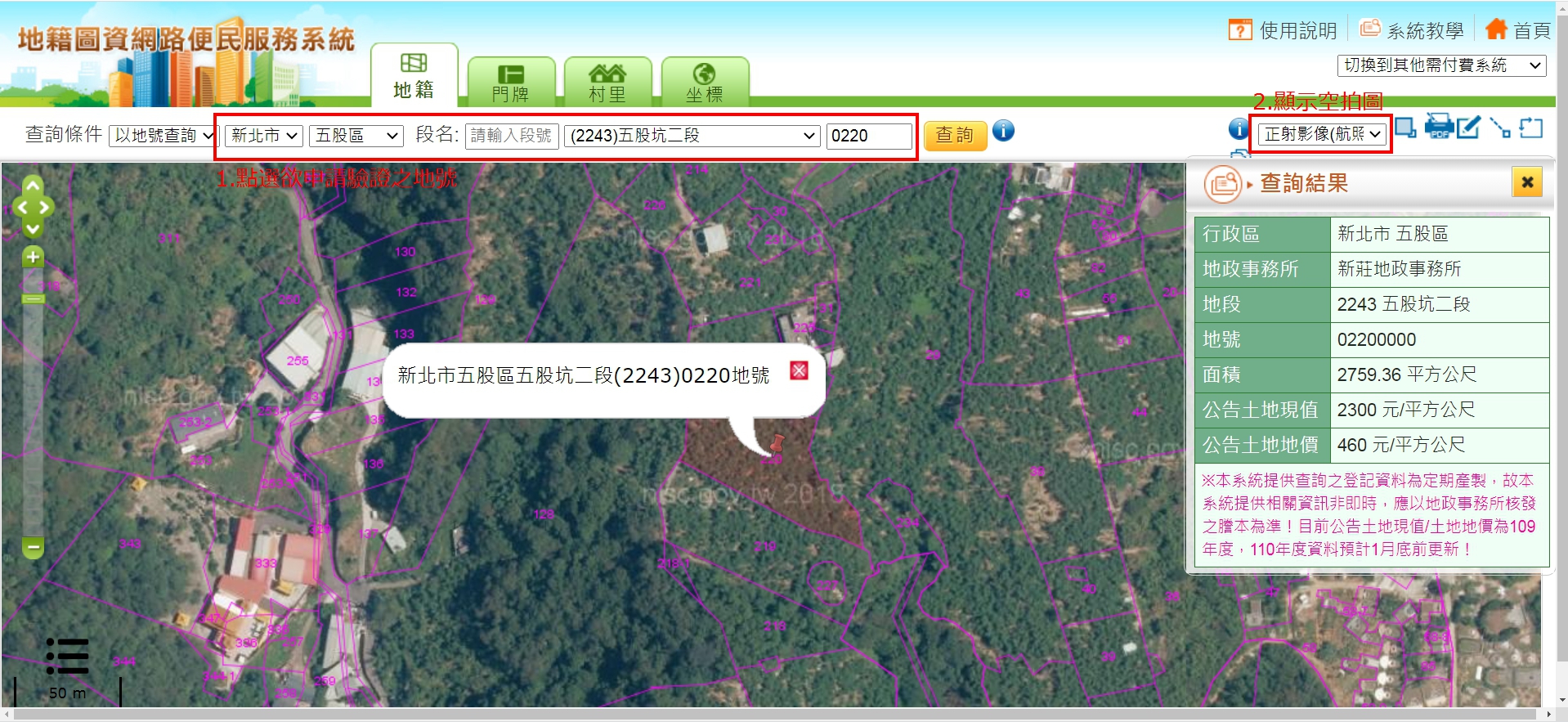Open the layer list icon on map

tap(67, 657)
